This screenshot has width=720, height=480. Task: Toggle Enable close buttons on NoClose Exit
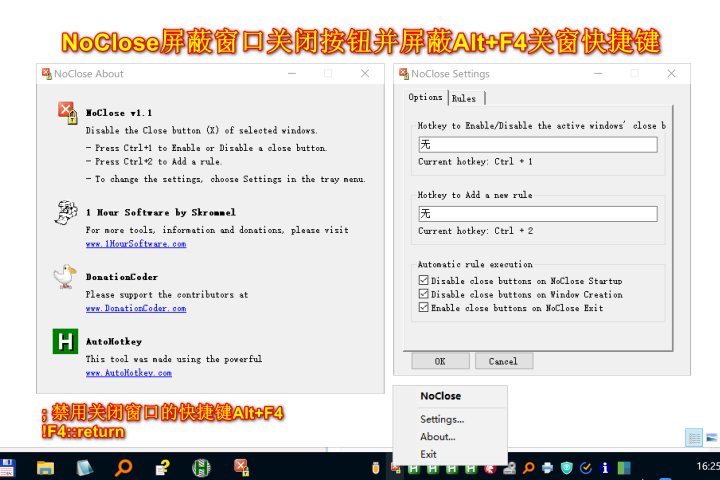tap(423, 307)
